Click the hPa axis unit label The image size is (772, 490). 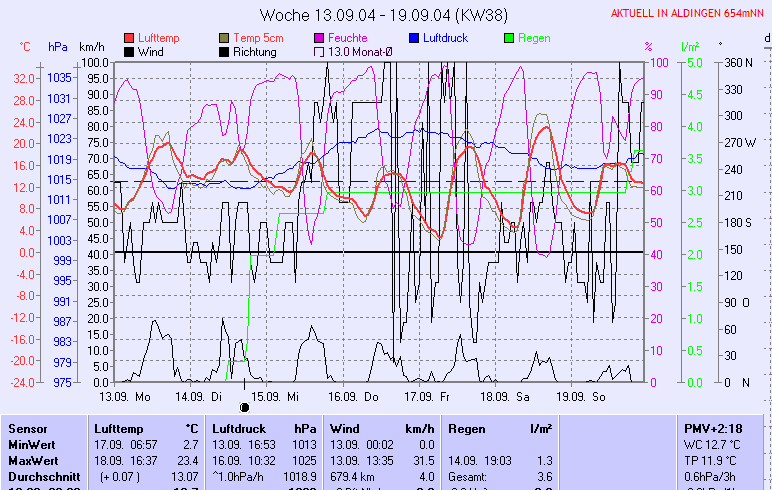click(58, 47)
